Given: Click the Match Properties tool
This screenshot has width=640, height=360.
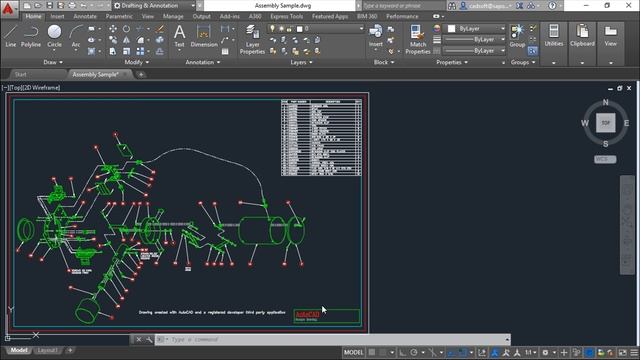Looking at the screenshot, I should (x=418, y=39).
